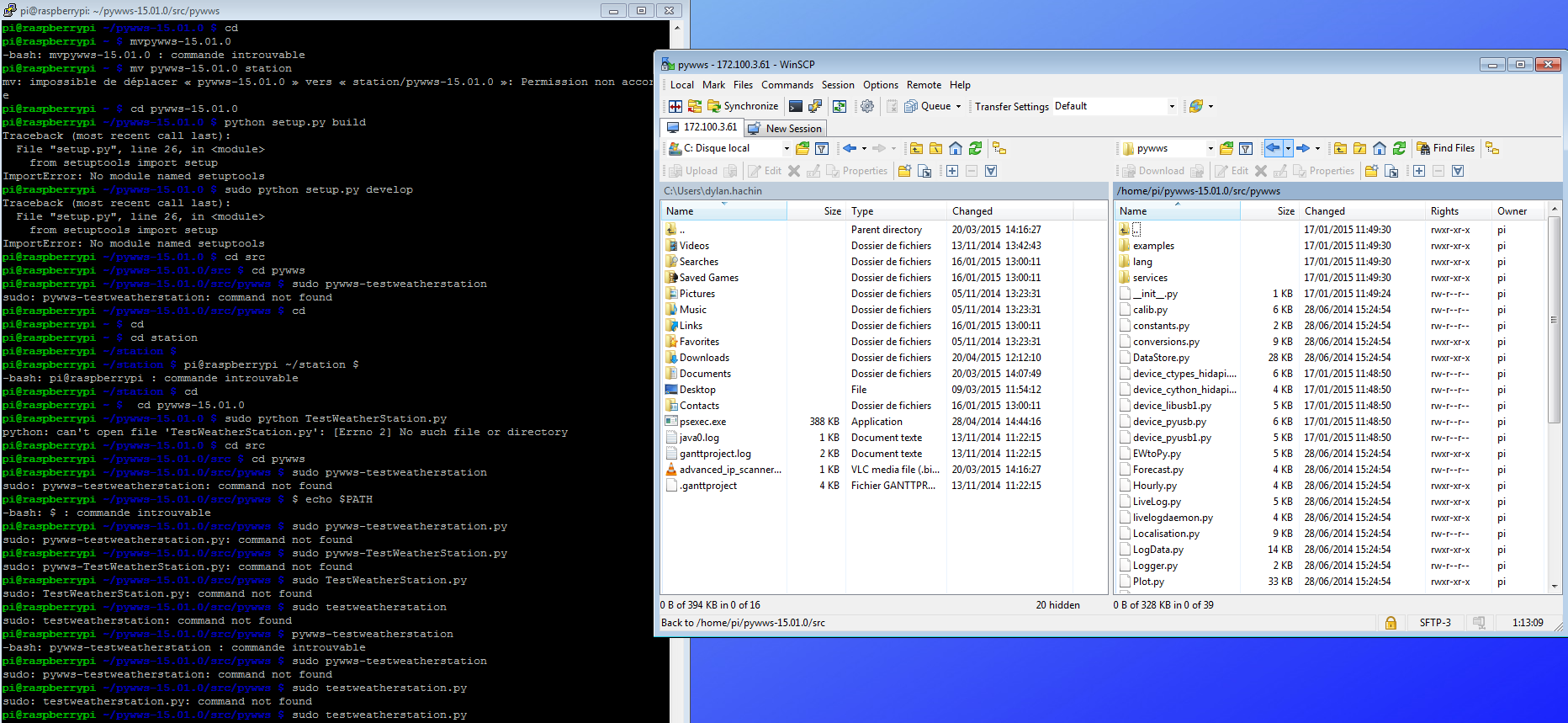Click the remote panel Forward arrow
The image size is (1568, 723).
pos(1303,148)
